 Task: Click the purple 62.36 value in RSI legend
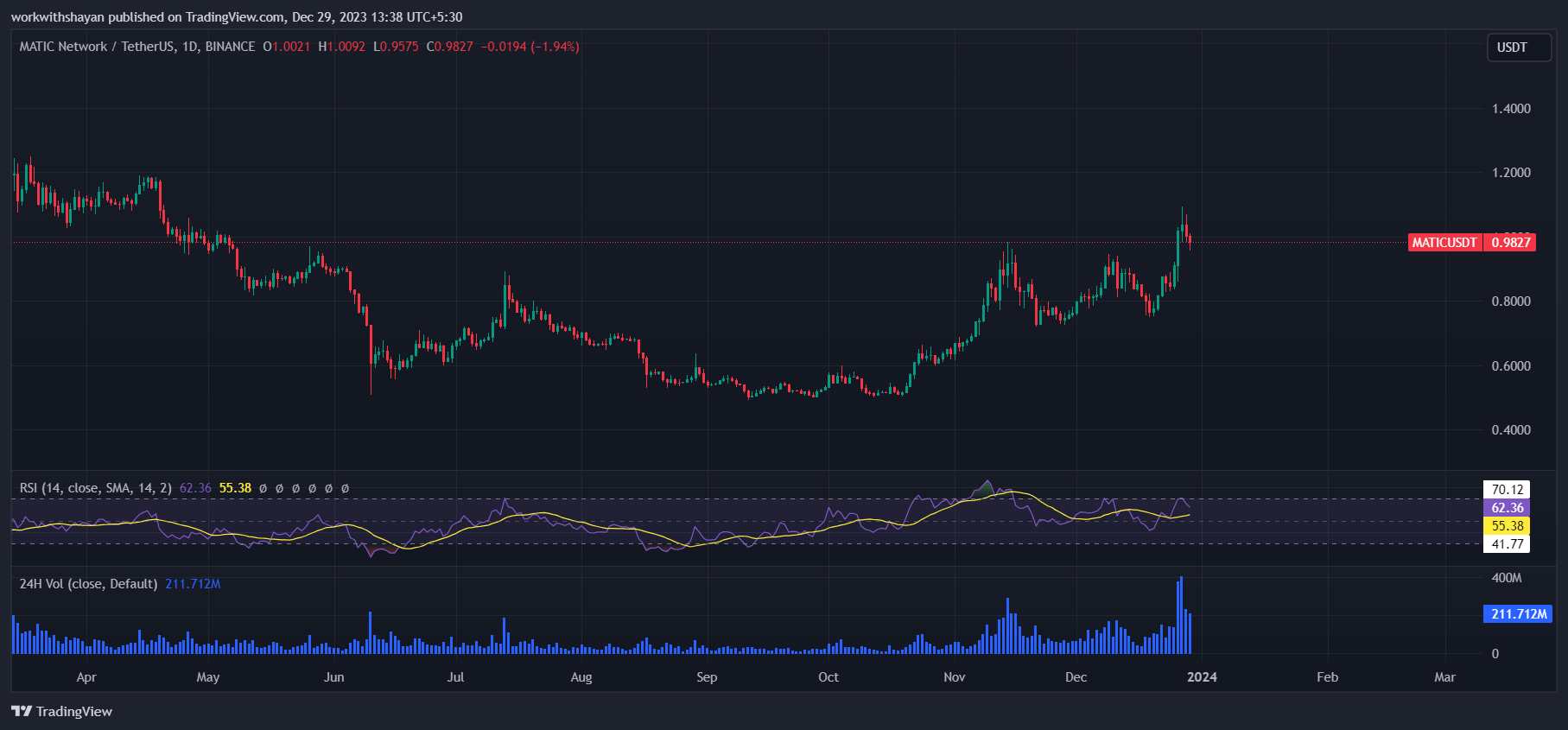195,488
